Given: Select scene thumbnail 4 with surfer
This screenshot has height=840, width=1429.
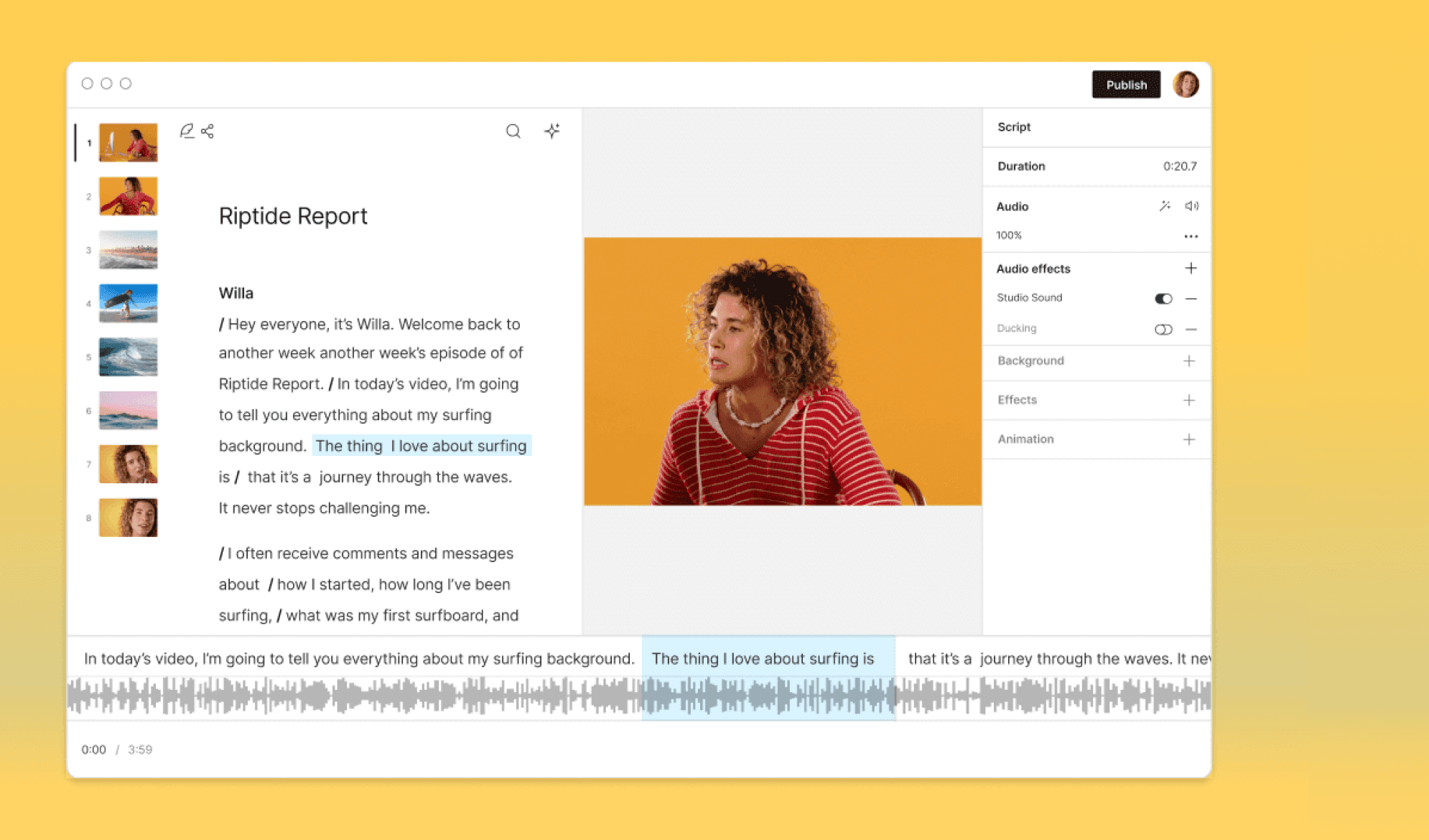Looking at the screenshot, I should [128, 303].
